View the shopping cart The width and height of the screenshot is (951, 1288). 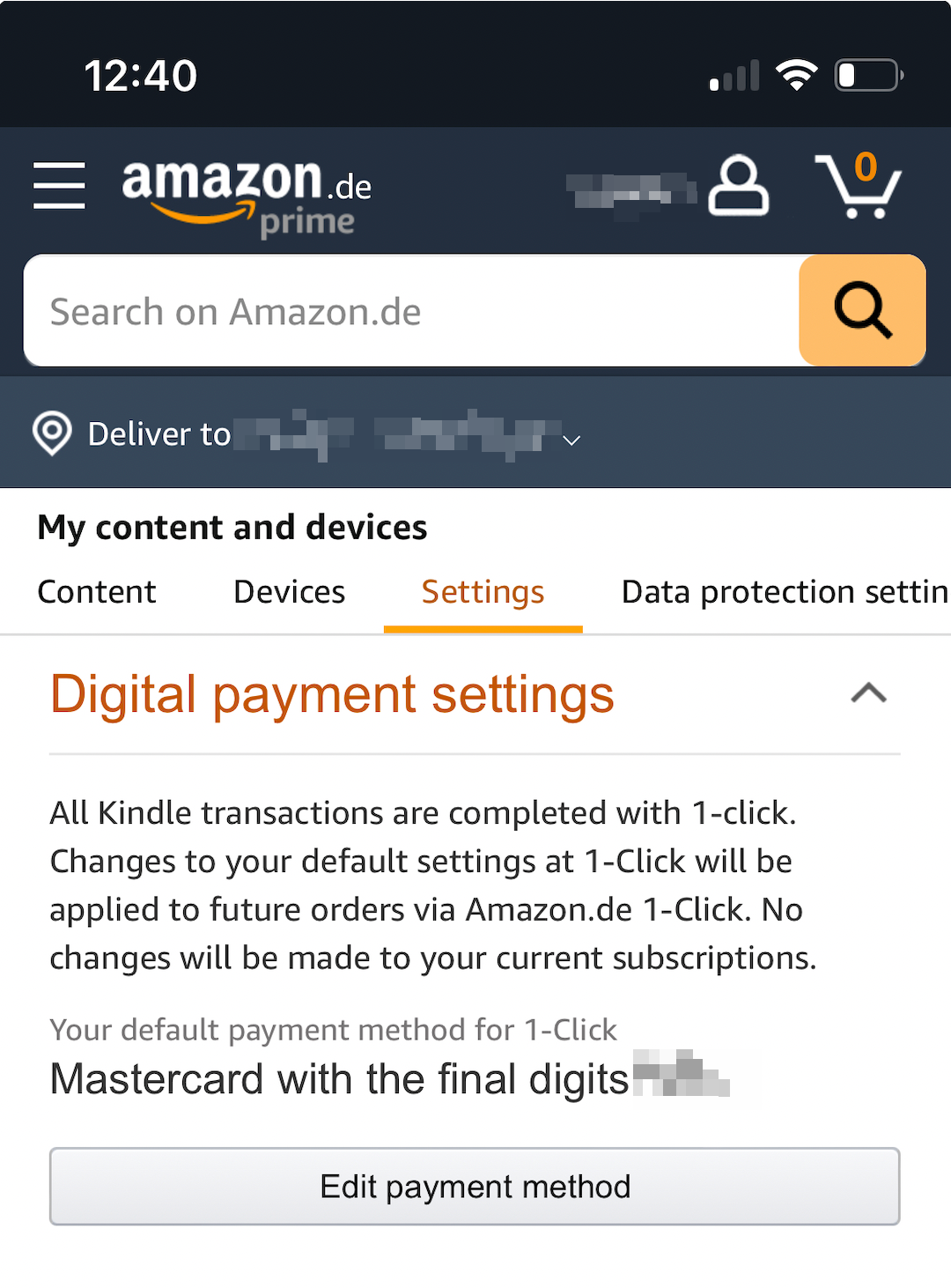tap(858, 186)
